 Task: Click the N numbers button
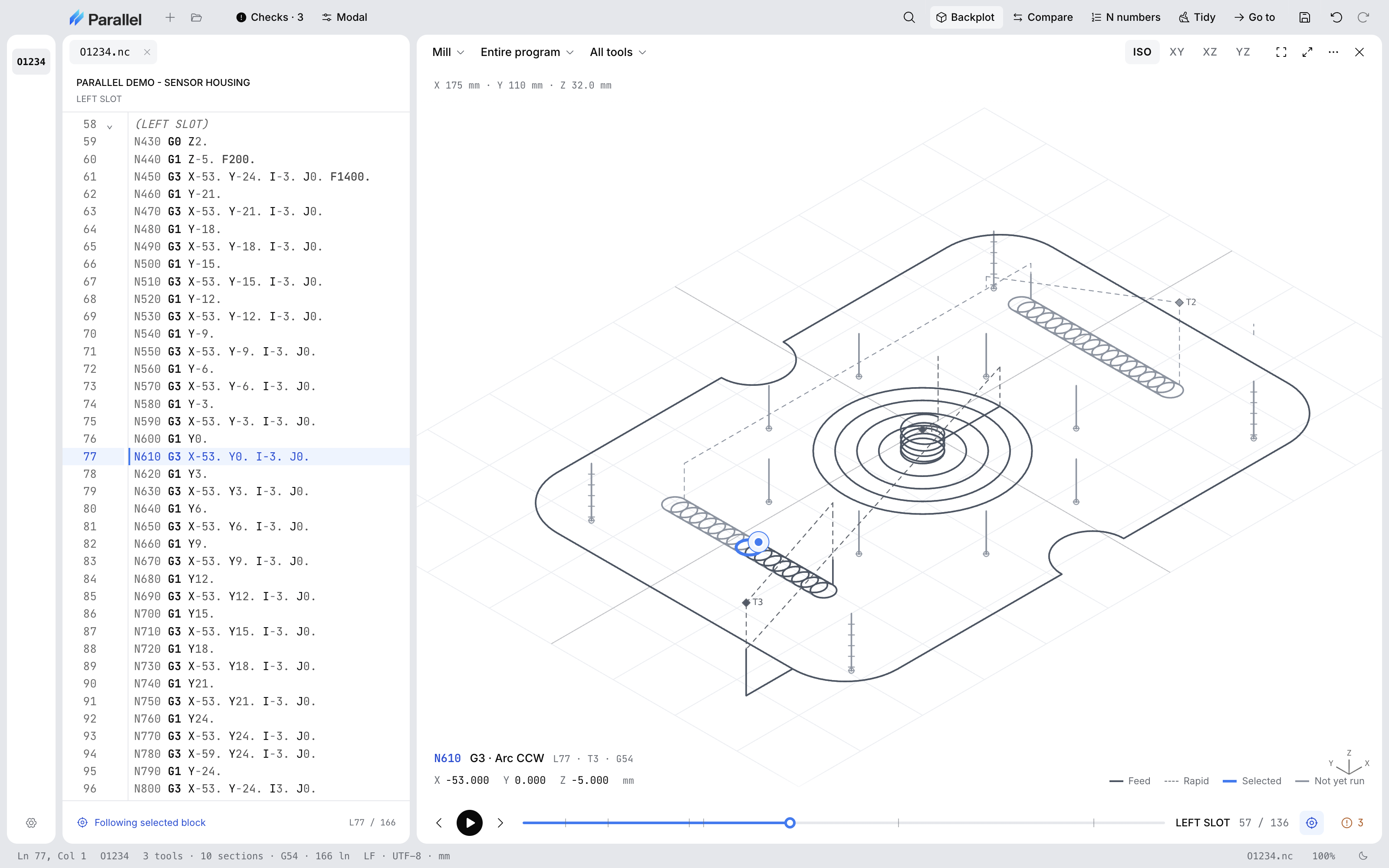pos(1126,17)
